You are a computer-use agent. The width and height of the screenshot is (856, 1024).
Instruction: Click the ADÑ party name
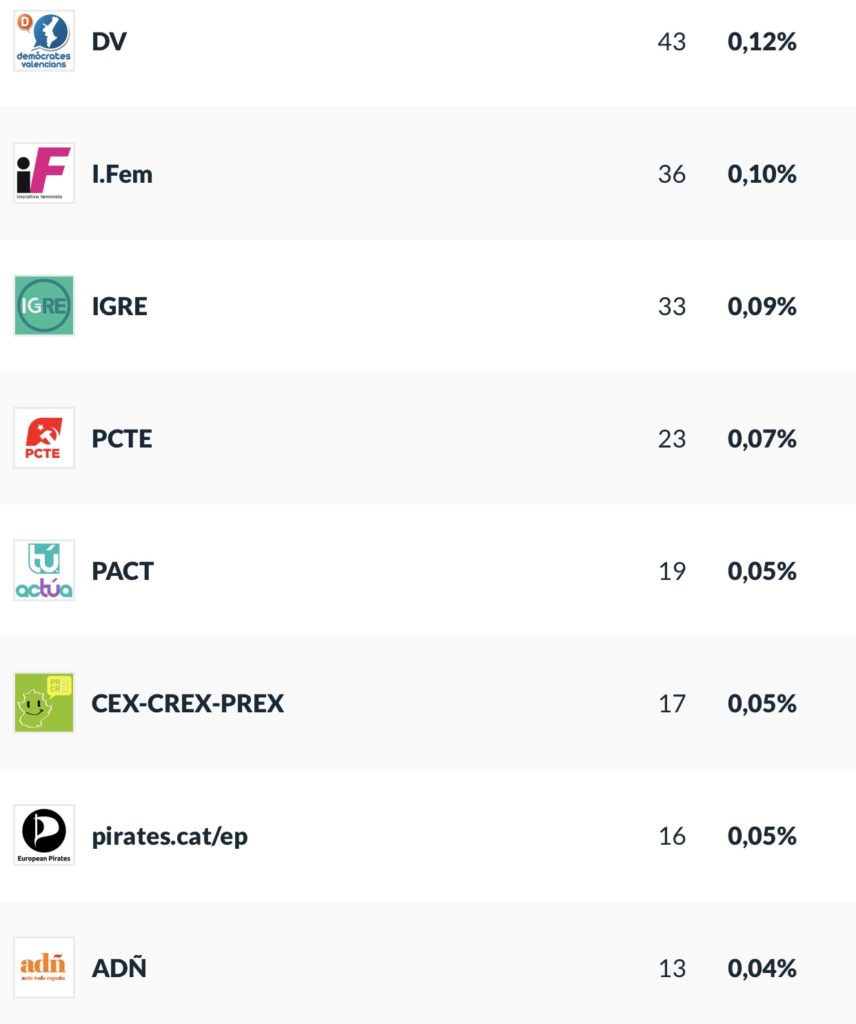click(x=119, y=968)
